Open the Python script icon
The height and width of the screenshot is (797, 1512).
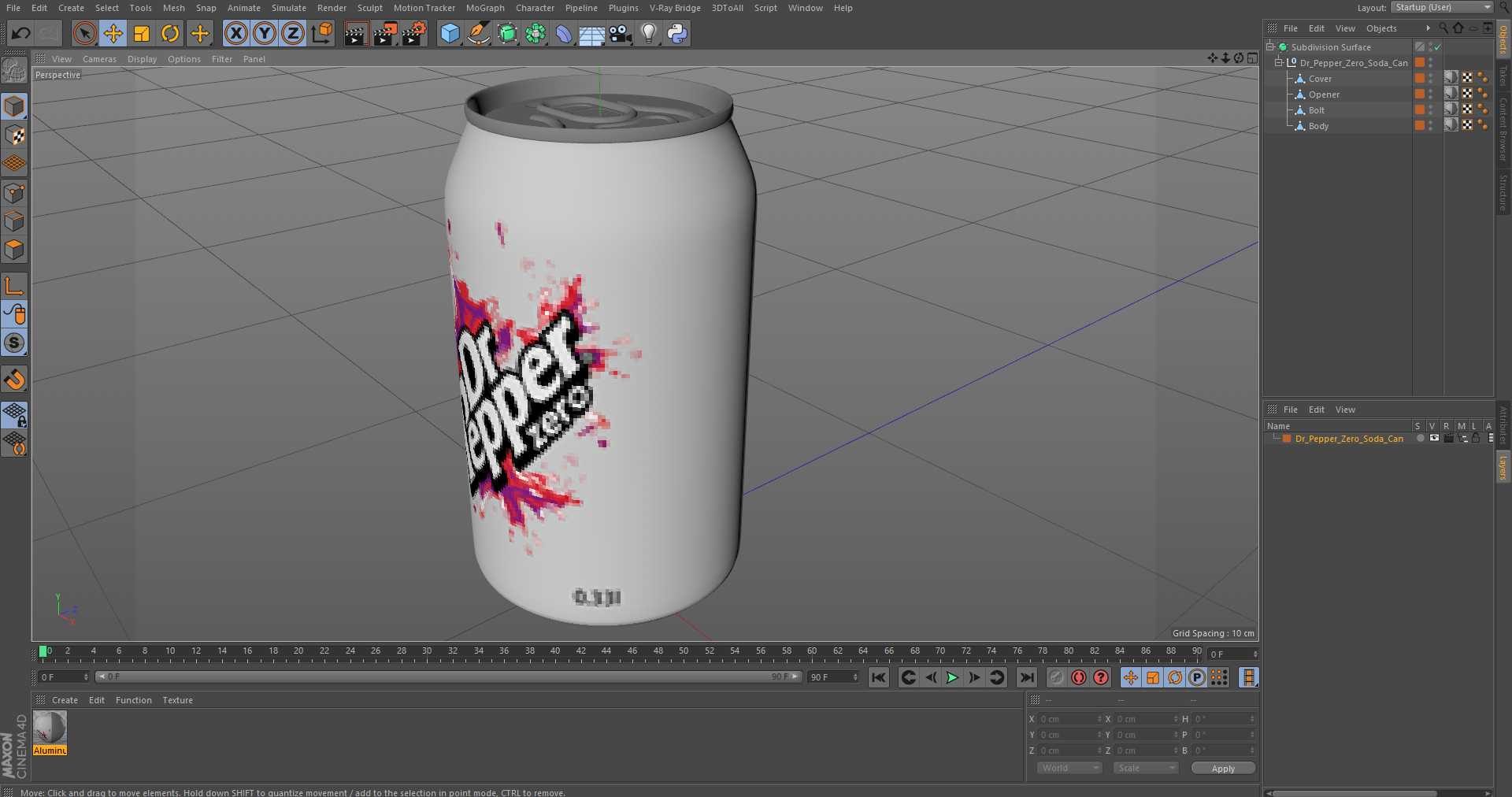click(677, 33)
